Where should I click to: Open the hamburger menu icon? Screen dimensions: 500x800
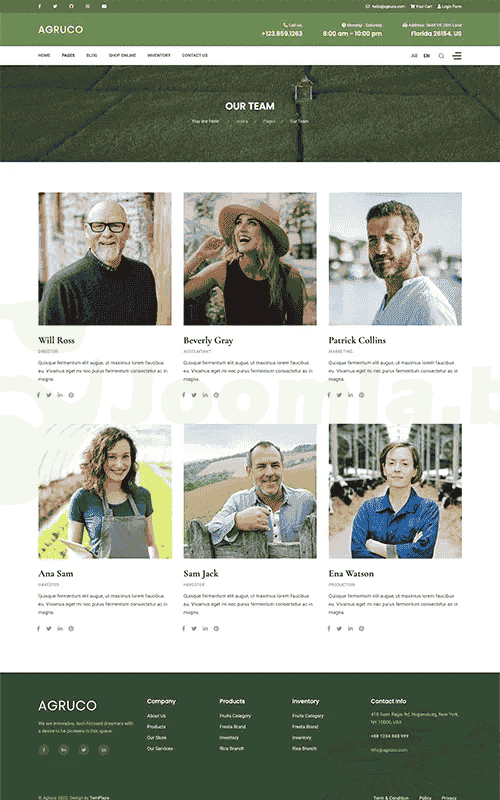(x=457, y=56)
